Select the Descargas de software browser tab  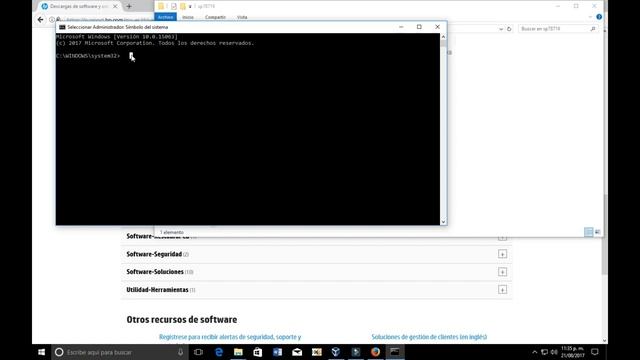pyautogui.click(x=80, y=6)
